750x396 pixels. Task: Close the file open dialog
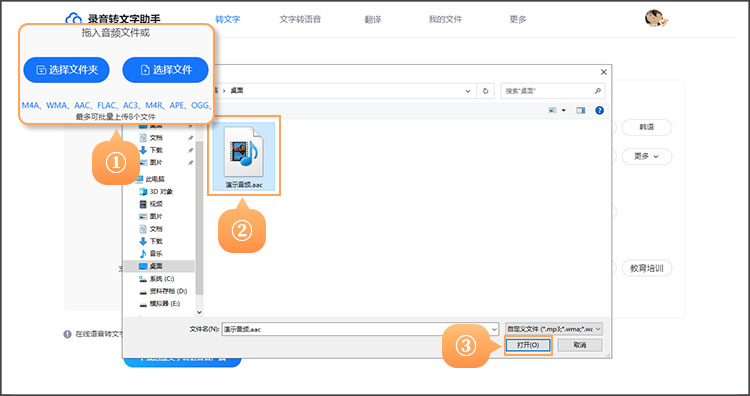pyautogui.click(x=604, y=72)
